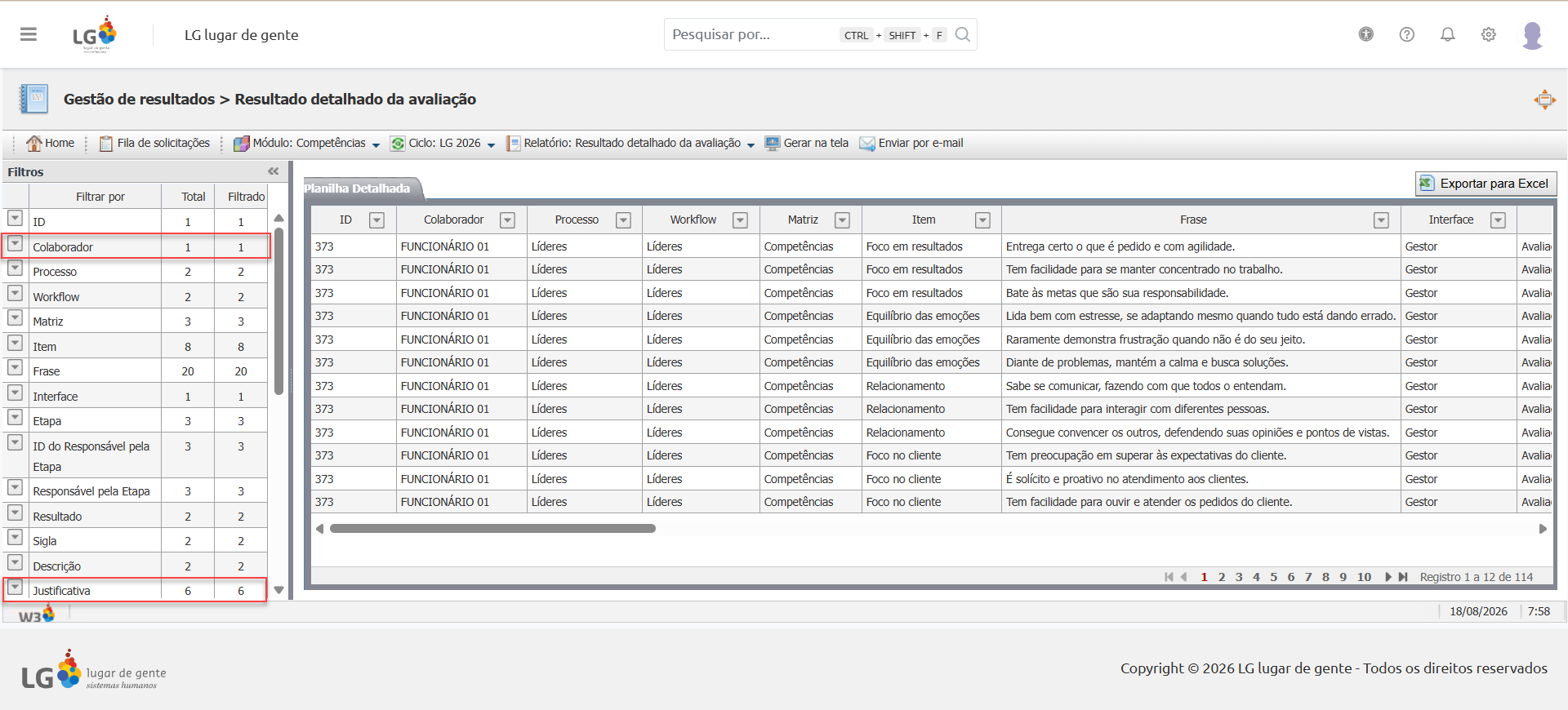Collapse the Filtros panel
The image size is (1568, 710).
click(274, 171)
